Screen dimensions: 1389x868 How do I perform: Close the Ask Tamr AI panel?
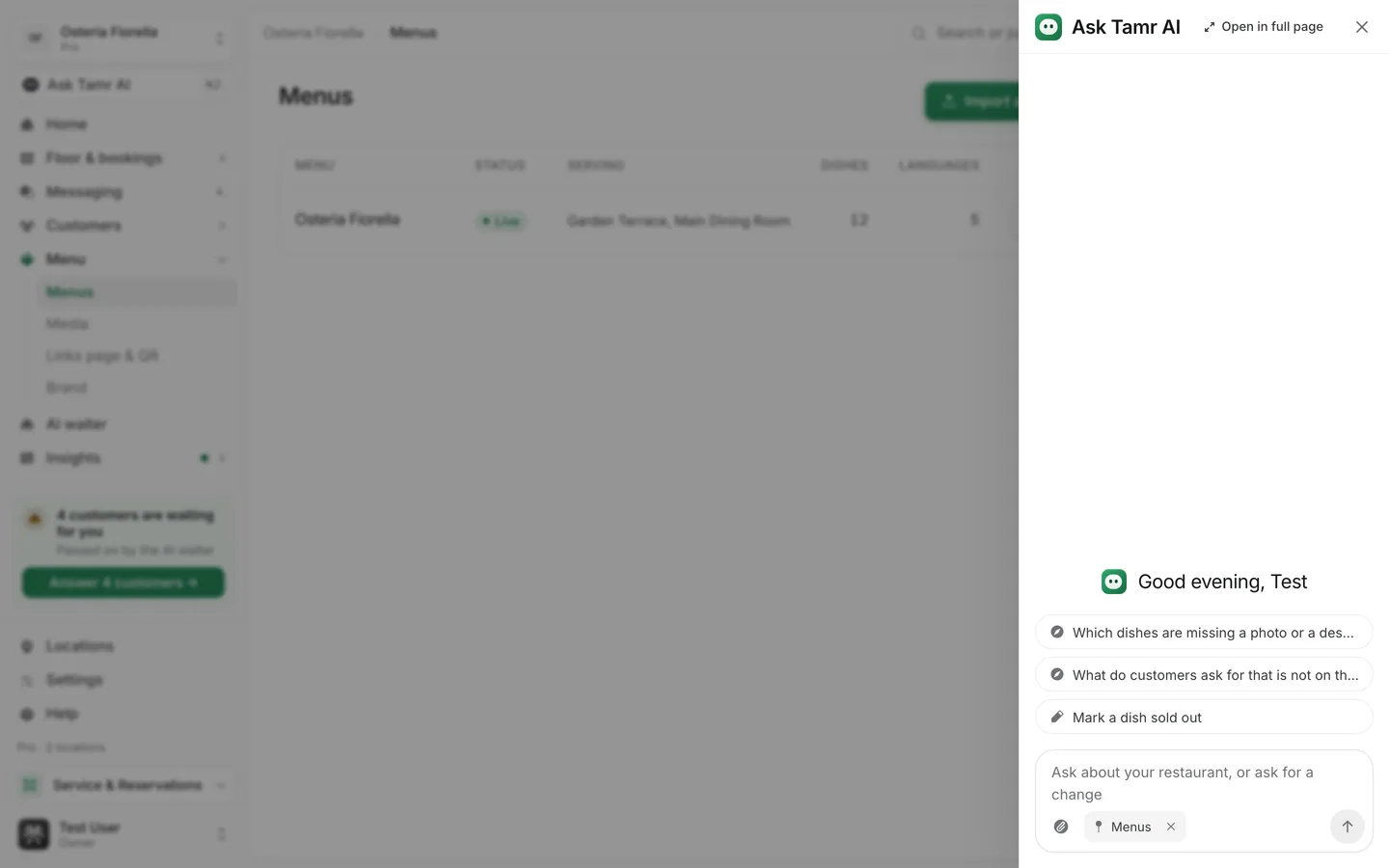click(1362, 27)
